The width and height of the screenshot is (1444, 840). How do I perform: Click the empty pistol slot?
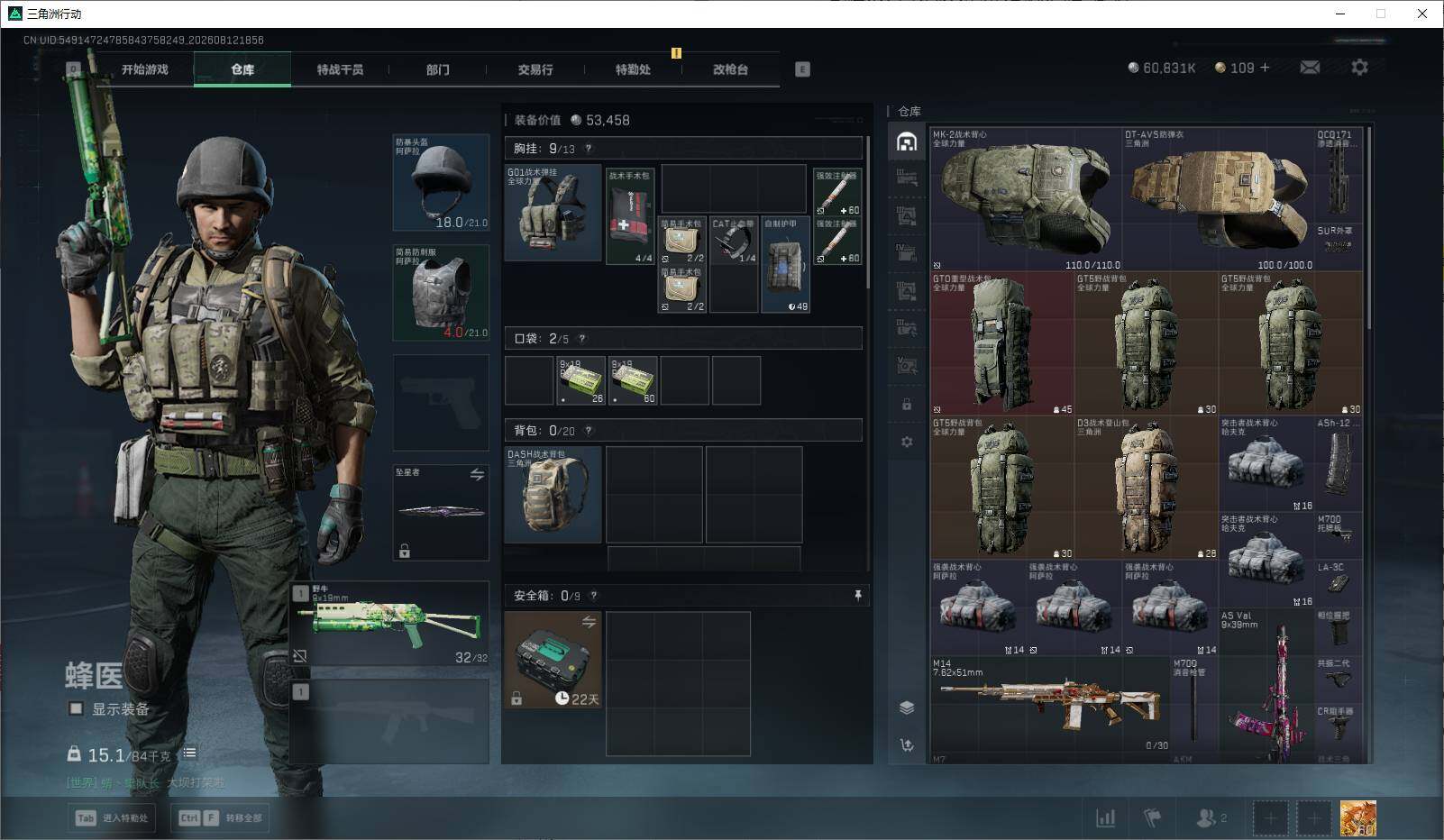tap(441, 402)
